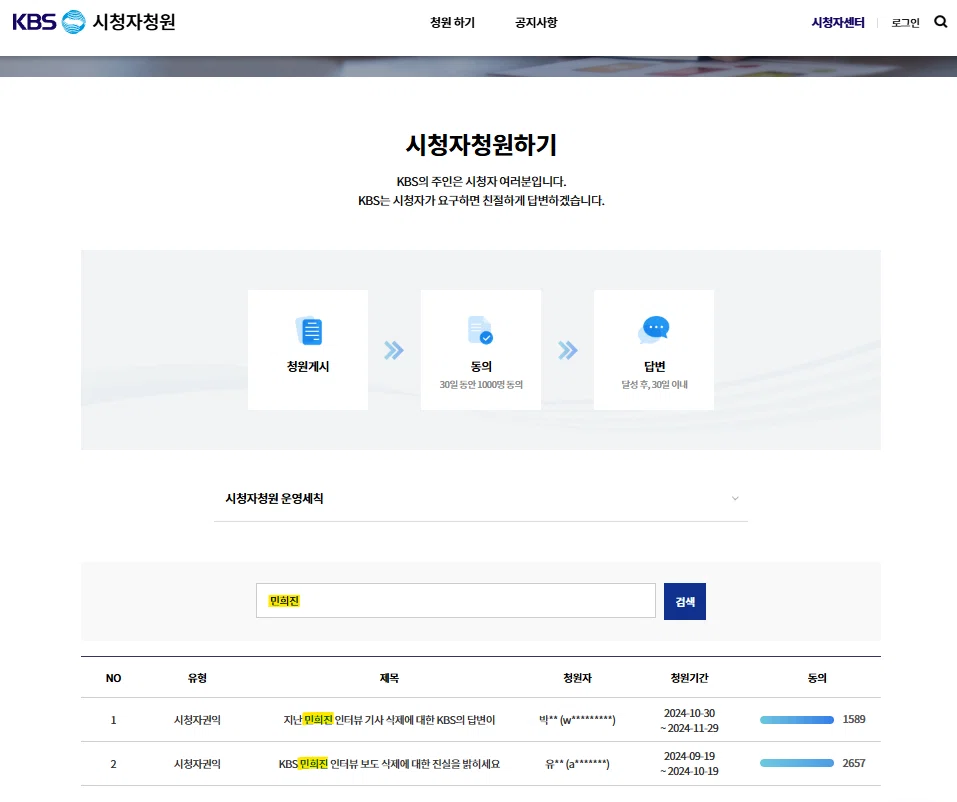Click the 청원기간 column header

click(x=690, y=678)
